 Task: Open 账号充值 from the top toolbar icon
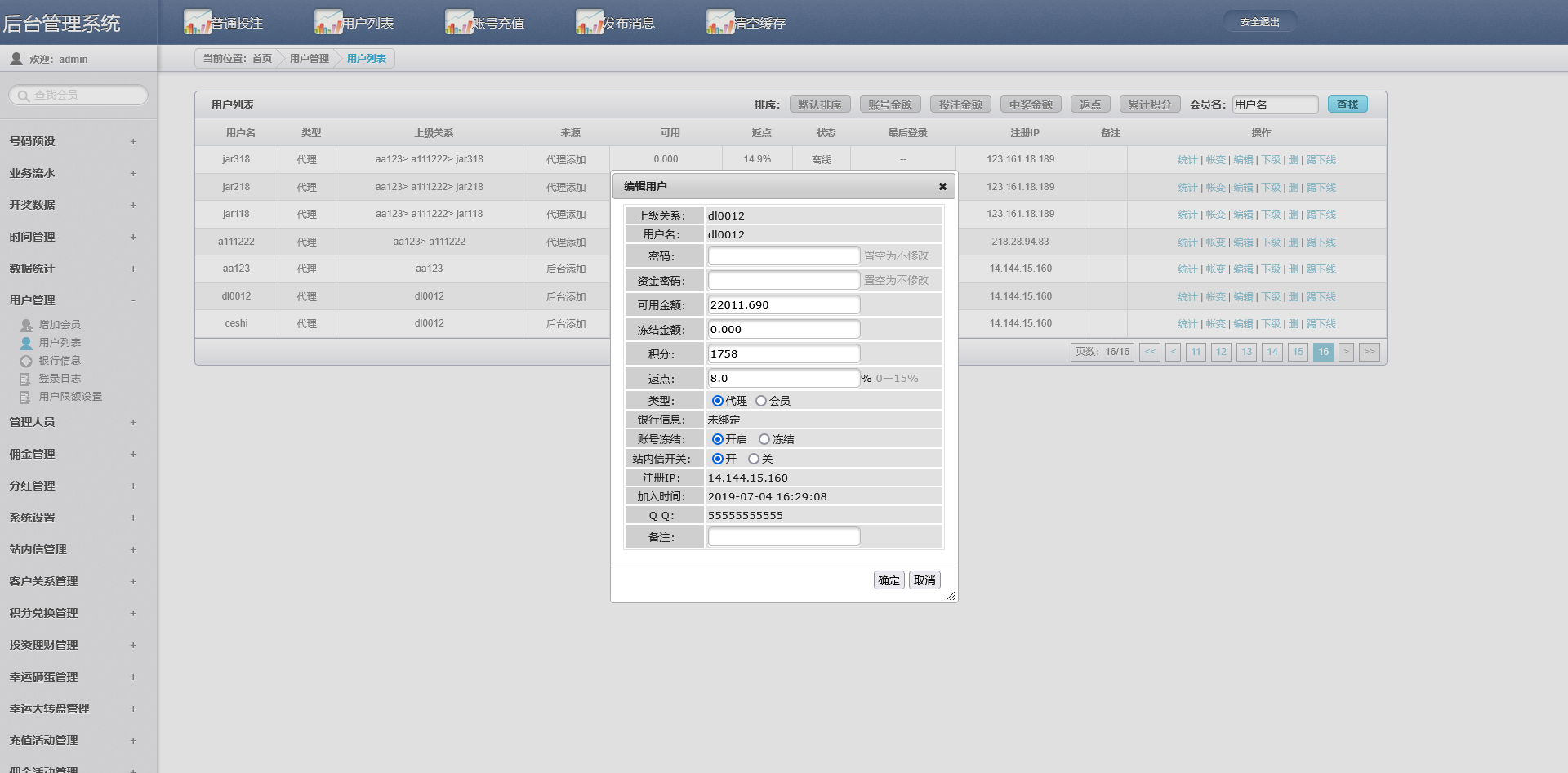[459, 22]
